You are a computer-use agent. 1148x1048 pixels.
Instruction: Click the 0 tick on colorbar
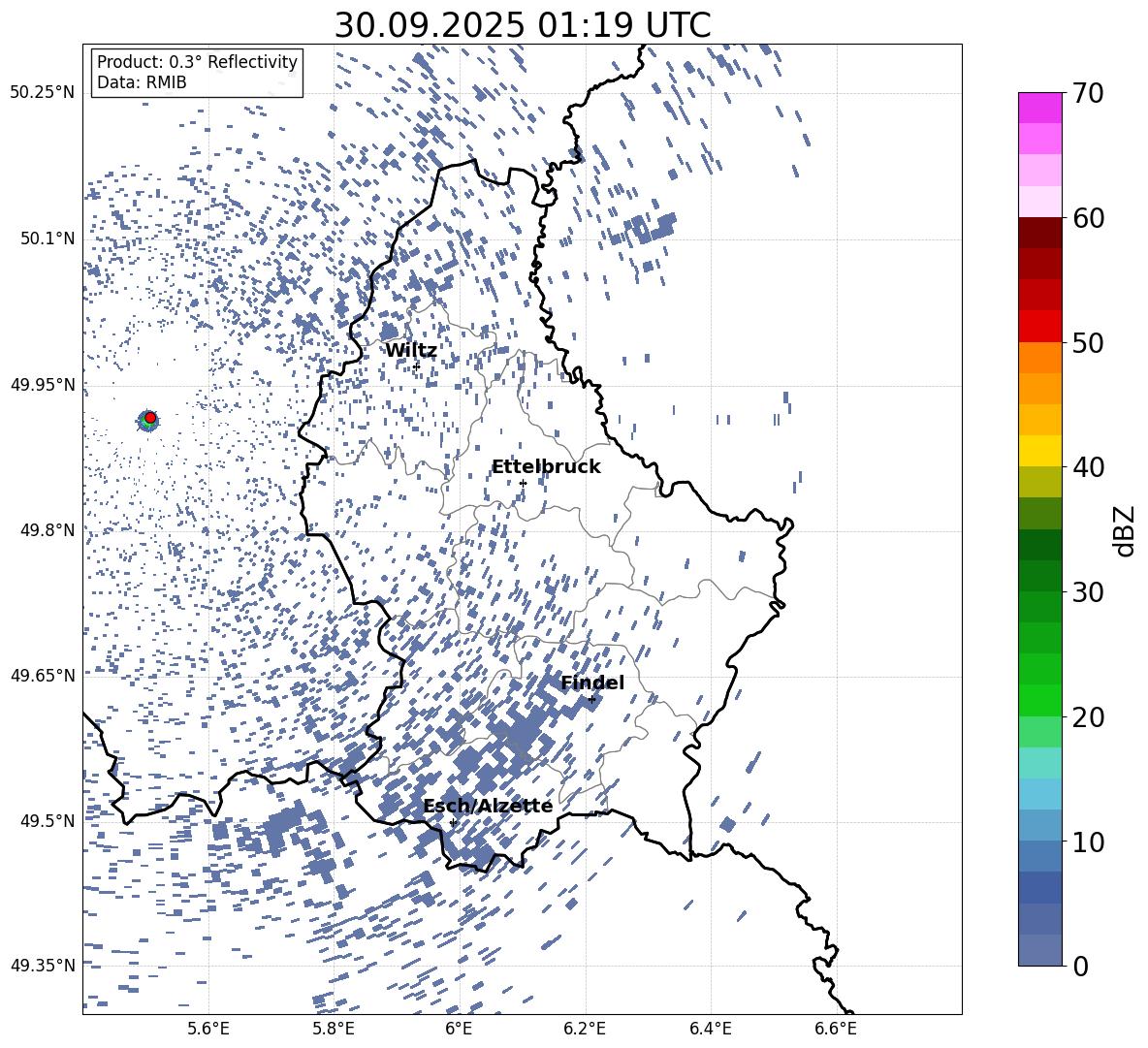tap(1081, 966)
